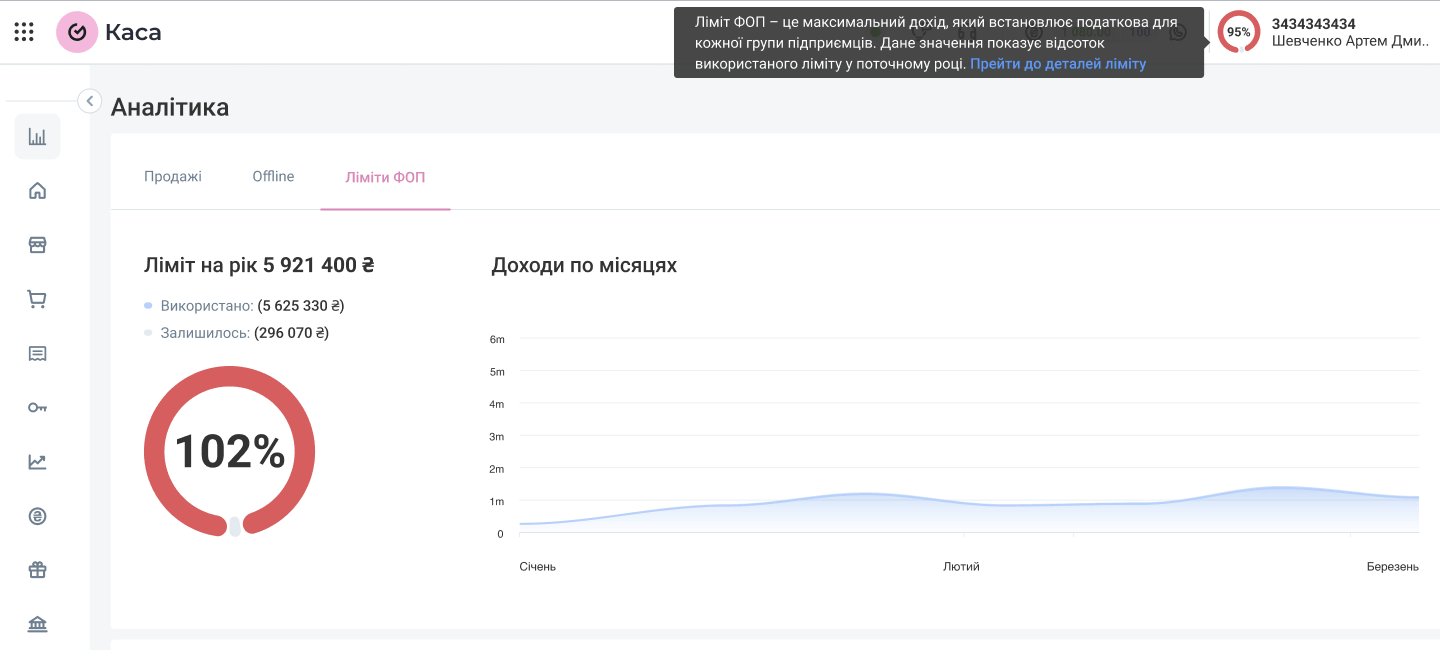Go to the home sidebar icon
This screenshot has width=1440, height=650.
point(37,191)
